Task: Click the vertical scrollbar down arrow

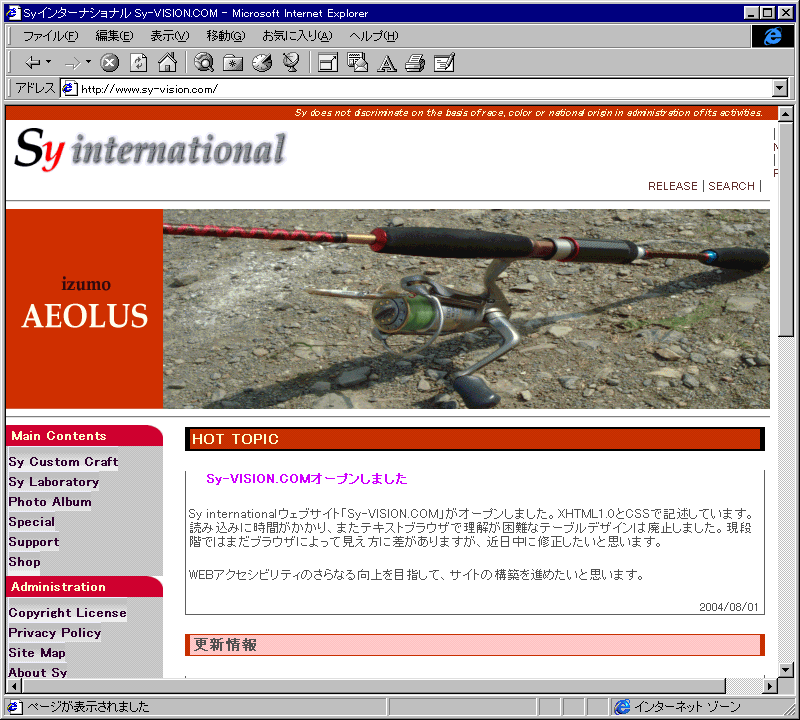Action: pos(785,669)
